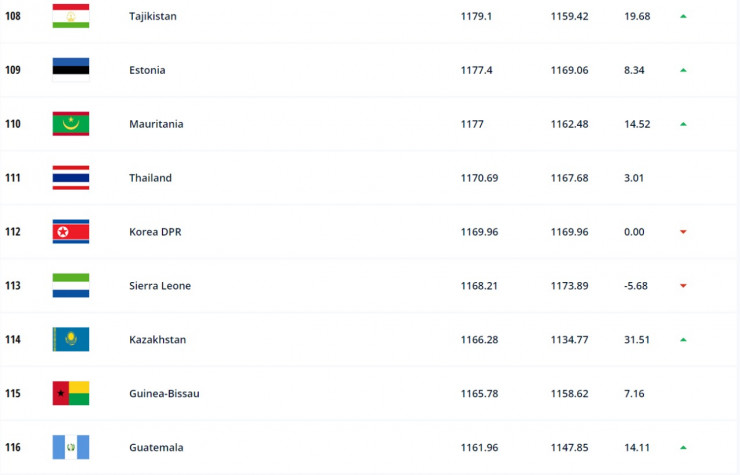The height and width of the screenshot is (475, 740).
Task: Click the Mauritania flag icon
Action: pos(71,124)
